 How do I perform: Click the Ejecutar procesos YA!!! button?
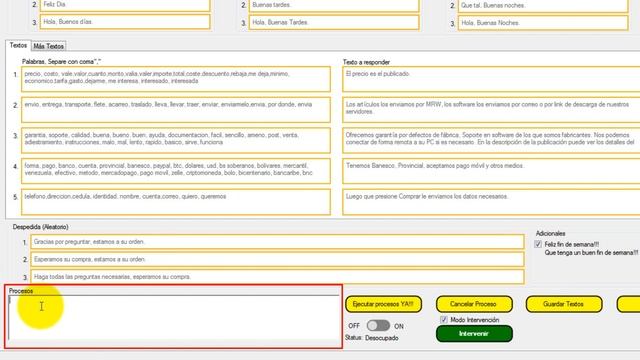tap(383, 304)
